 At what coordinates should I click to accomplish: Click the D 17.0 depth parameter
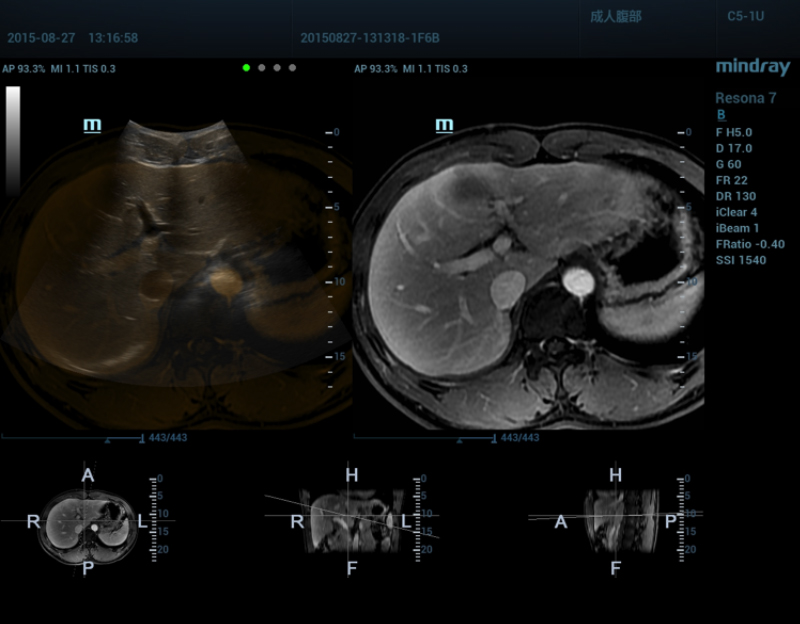(x=733, y=148)
